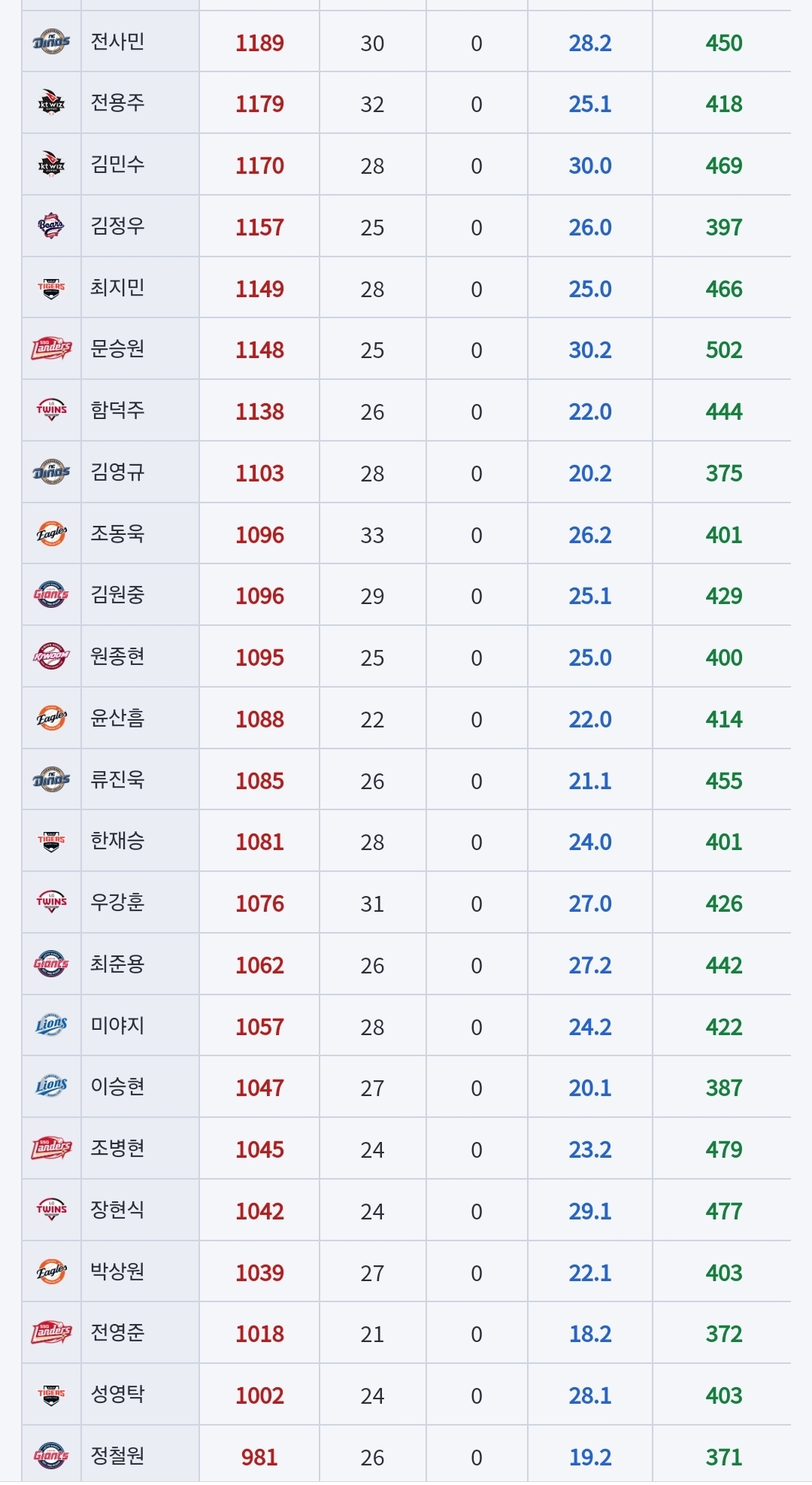Viewport: 812px width, 1485px height.
Task: Open player 김민수's profile link
Action: click(x=117, y=165)
